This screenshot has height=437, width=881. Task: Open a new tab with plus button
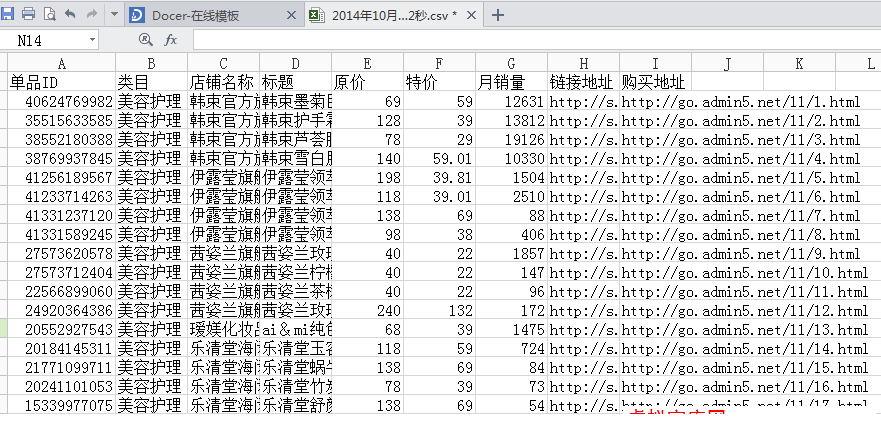pos(498,15)
